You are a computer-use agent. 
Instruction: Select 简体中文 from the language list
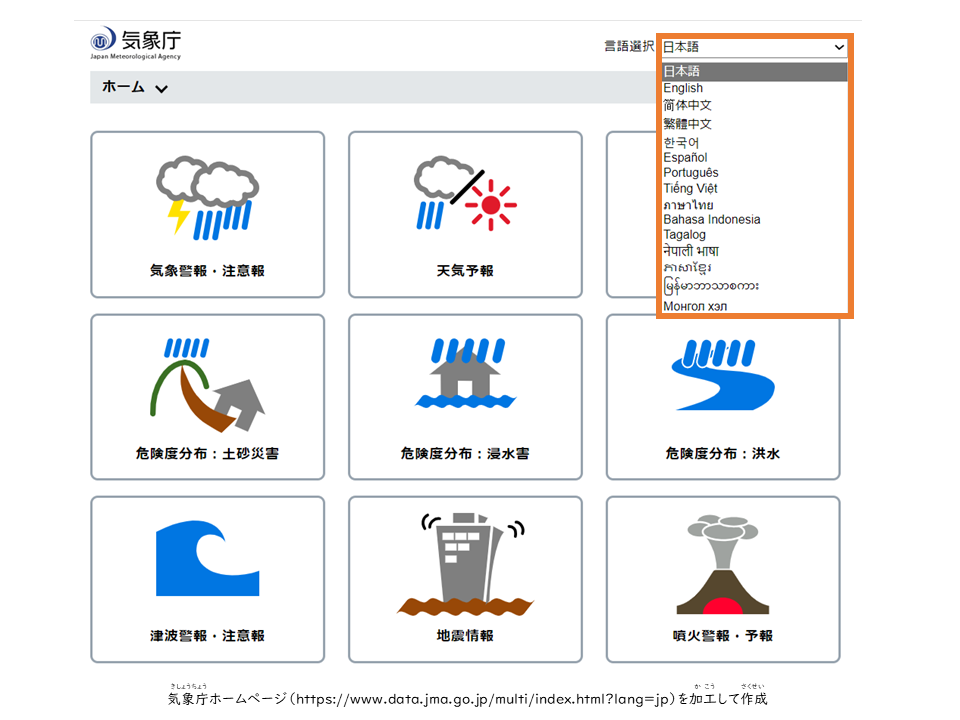click(687, 105)
